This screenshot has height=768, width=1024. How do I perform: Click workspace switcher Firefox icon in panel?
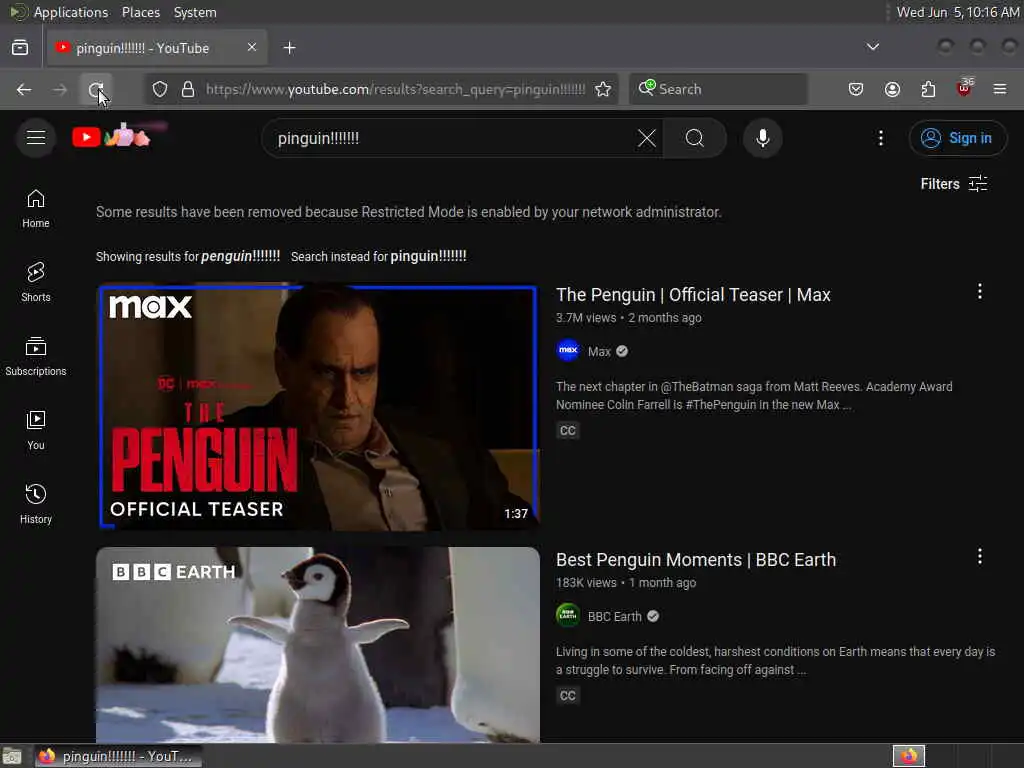(909, 756)
